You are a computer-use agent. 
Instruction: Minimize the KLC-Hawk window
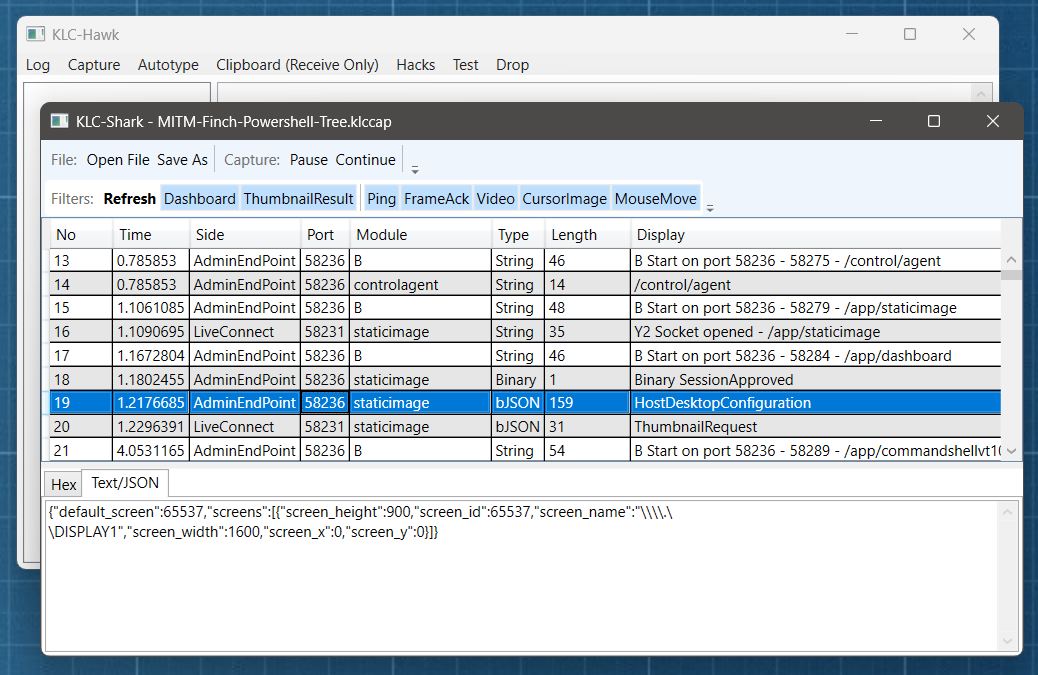pyautogui.click(x=852, y=34)
